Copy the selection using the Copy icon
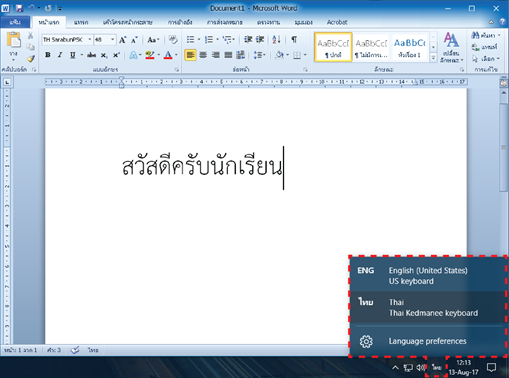This screenshot has height=378, width=509. pyautogui.click(x=30, y=47)
